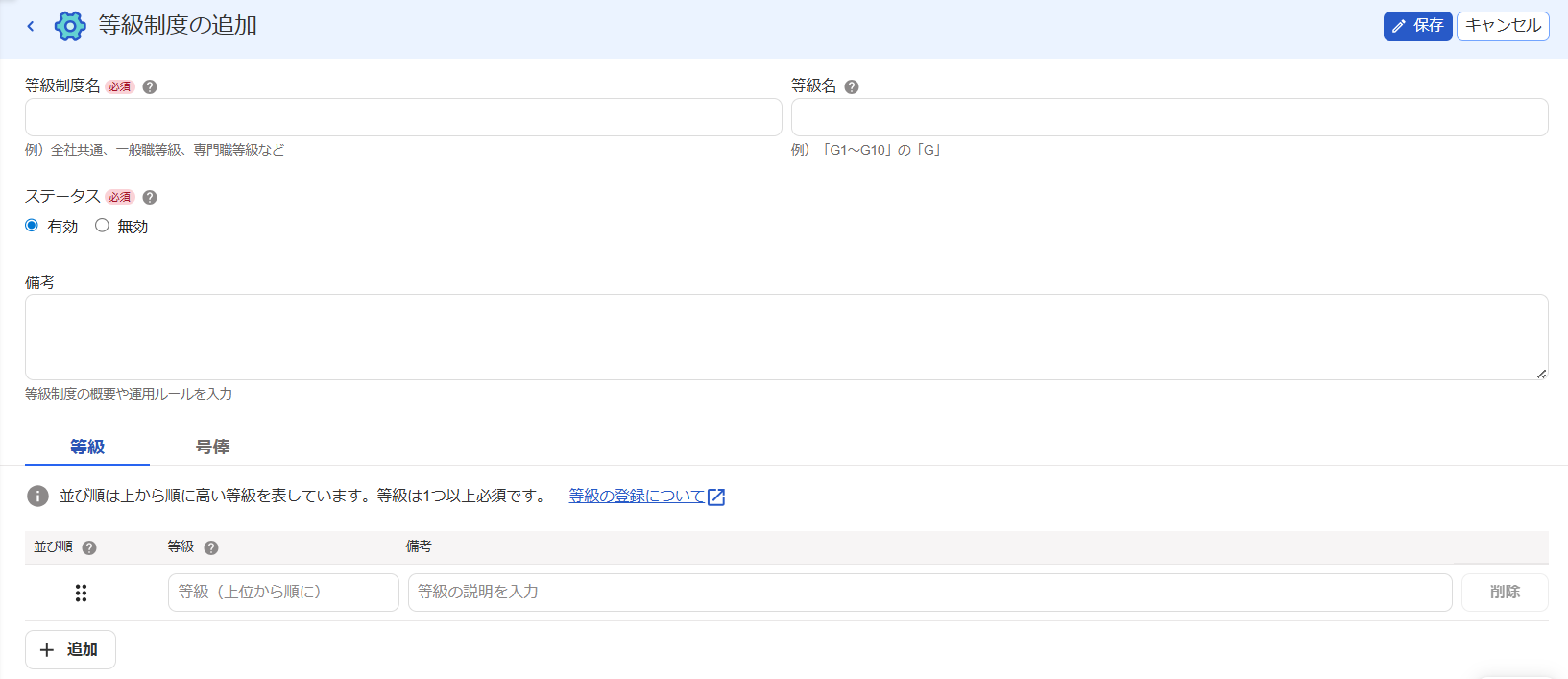Click the 等級の説明を入力 field

coord(929,593)
